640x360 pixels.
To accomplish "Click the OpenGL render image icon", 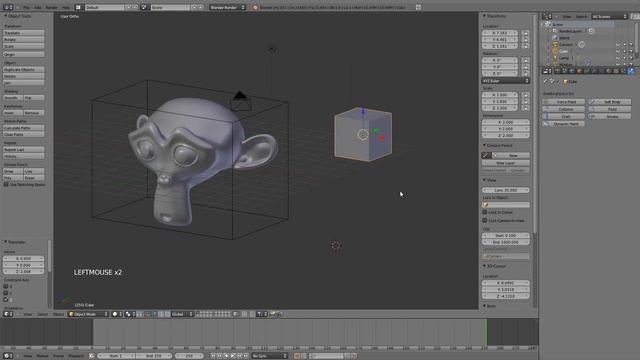I will (273, 314).
